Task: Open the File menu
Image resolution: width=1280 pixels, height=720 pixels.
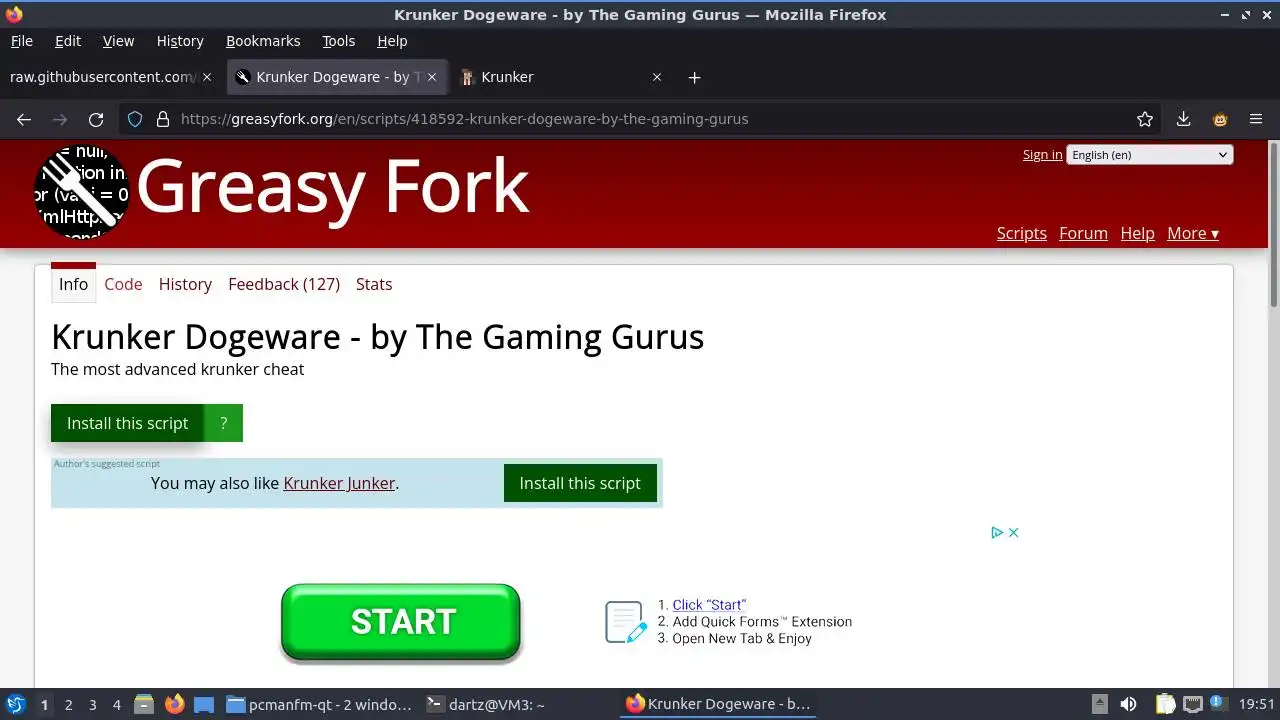Action: [x=22, y=41]
